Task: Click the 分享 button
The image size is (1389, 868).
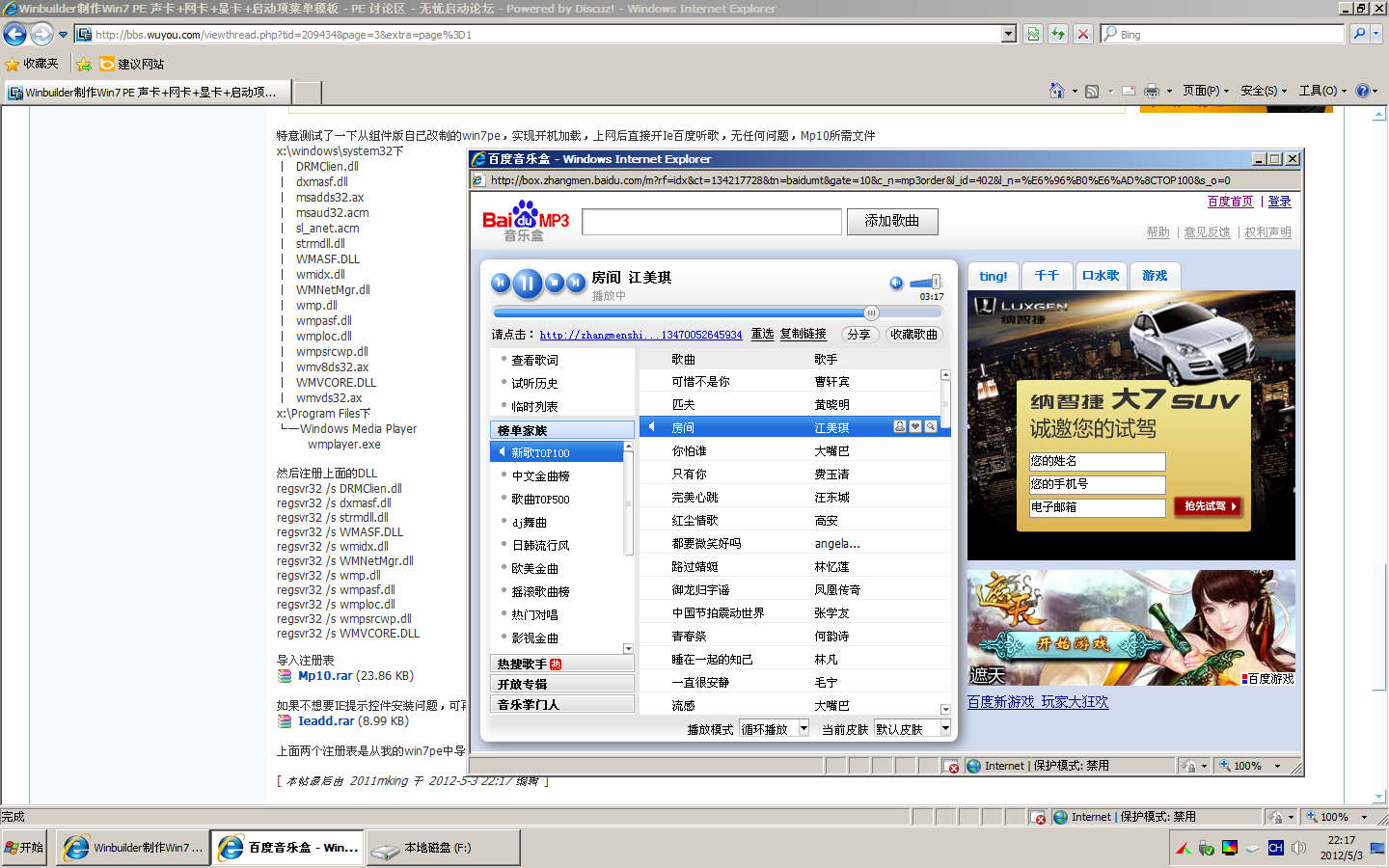Action: (x=858, y=335)
